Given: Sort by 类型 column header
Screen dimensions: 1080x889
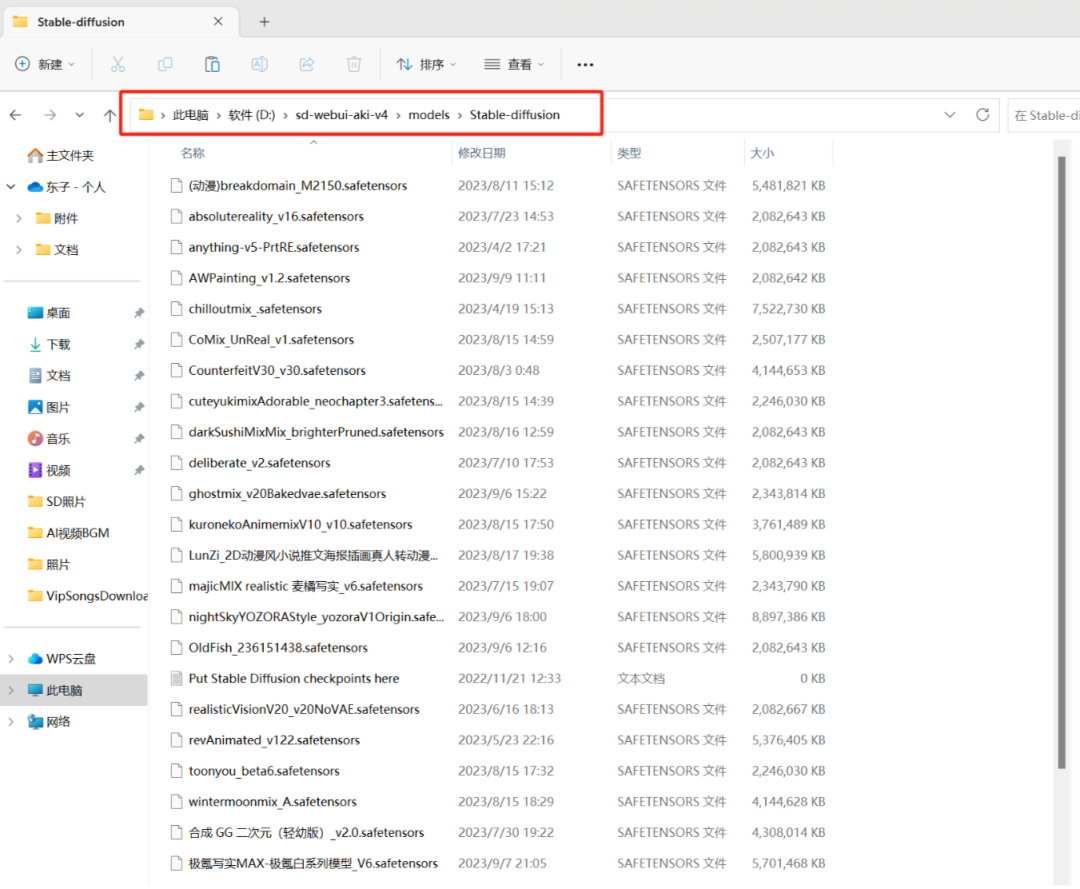Looking at the screenshot, I should [x=630, y=153].
